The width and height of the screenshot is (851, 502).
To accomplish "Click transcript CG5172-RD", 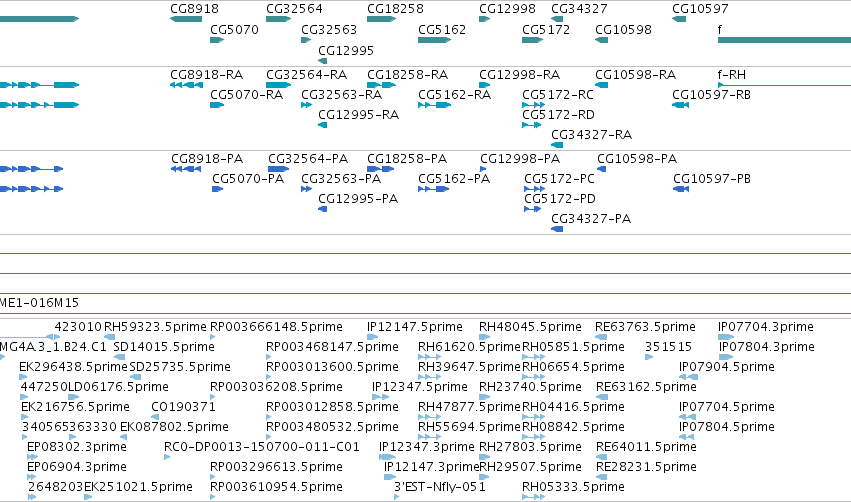I will coord(558,115).
